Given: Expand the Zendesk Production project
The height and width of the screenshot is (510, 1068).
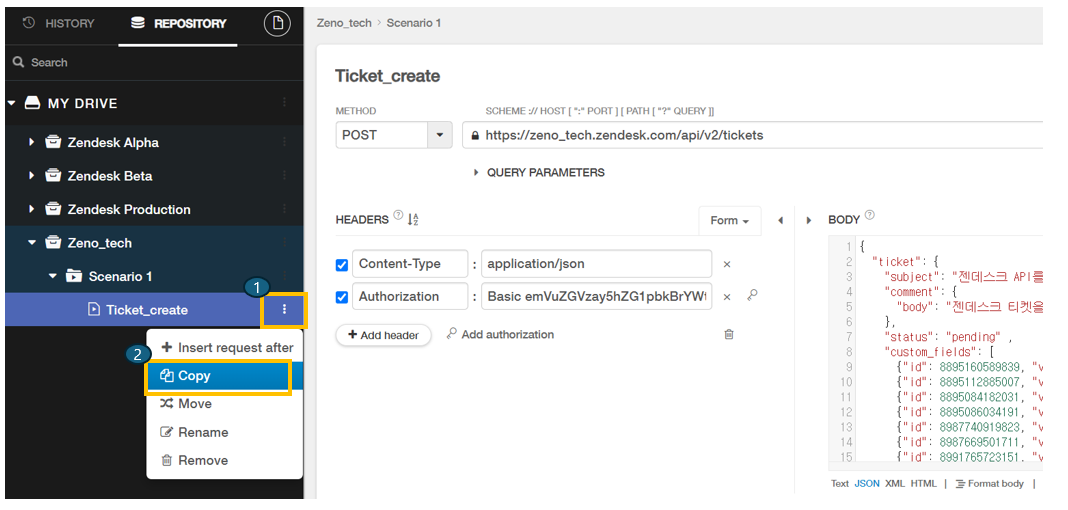Looking at the screenshot, I should click(31, 209).
